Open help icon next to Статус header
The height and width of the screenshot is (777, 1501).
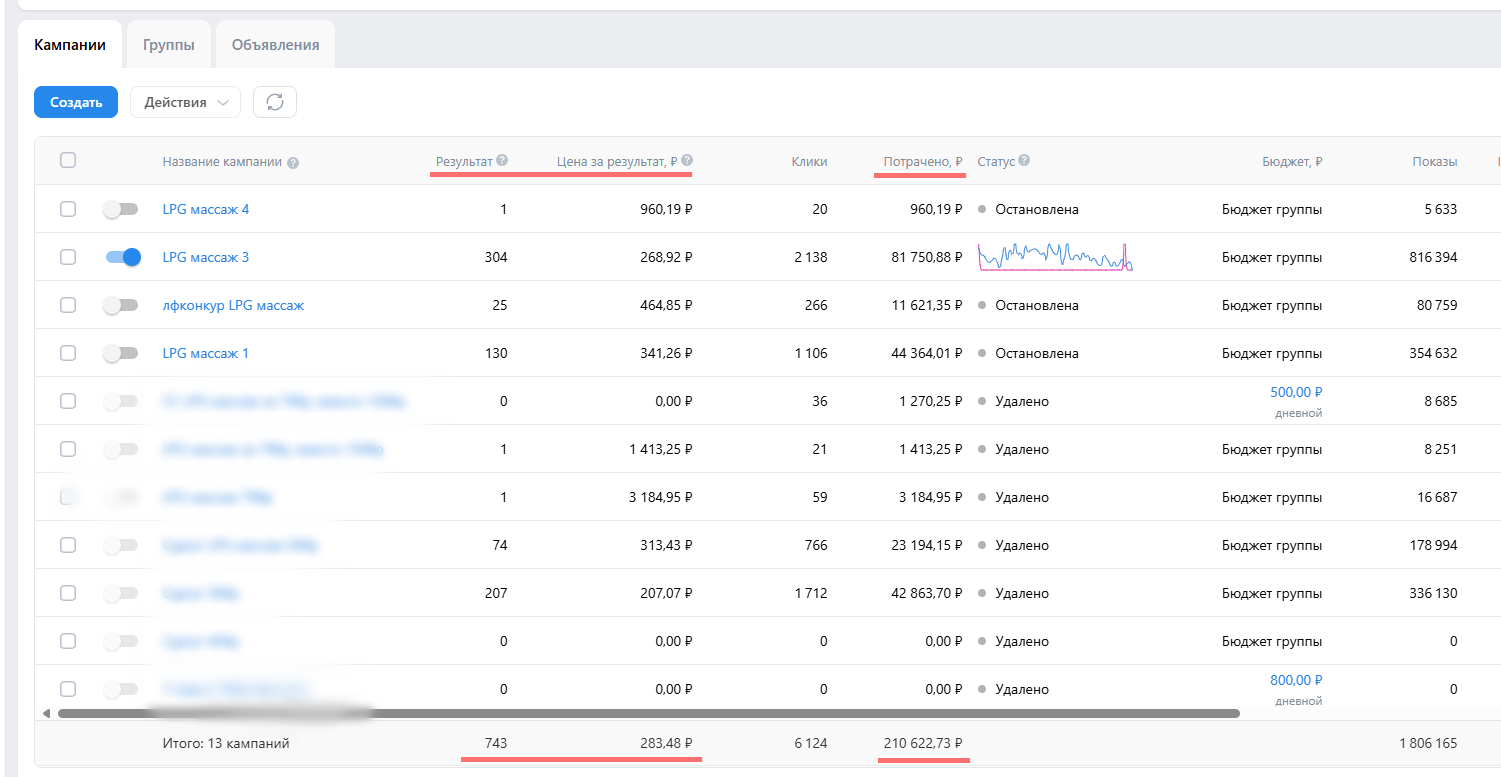1024,160
